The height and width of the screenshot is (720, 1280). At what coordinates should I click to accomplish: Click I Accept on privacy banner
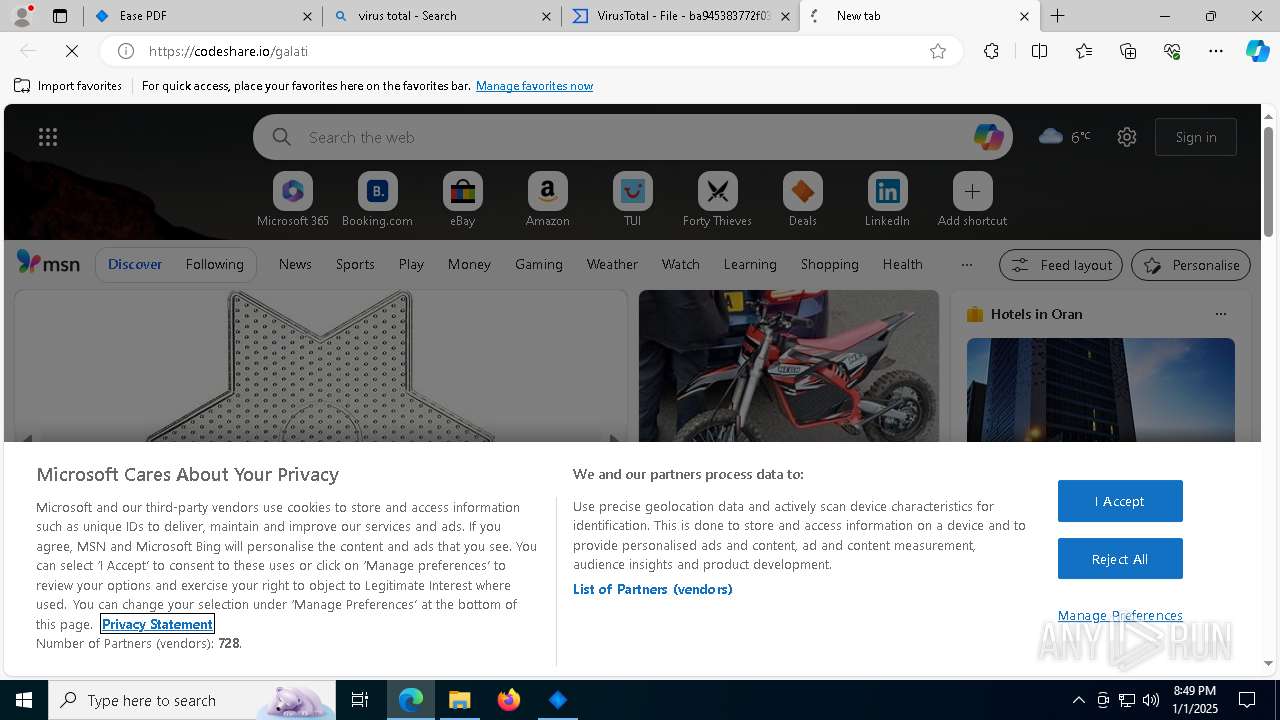[x=1120, y=501]
